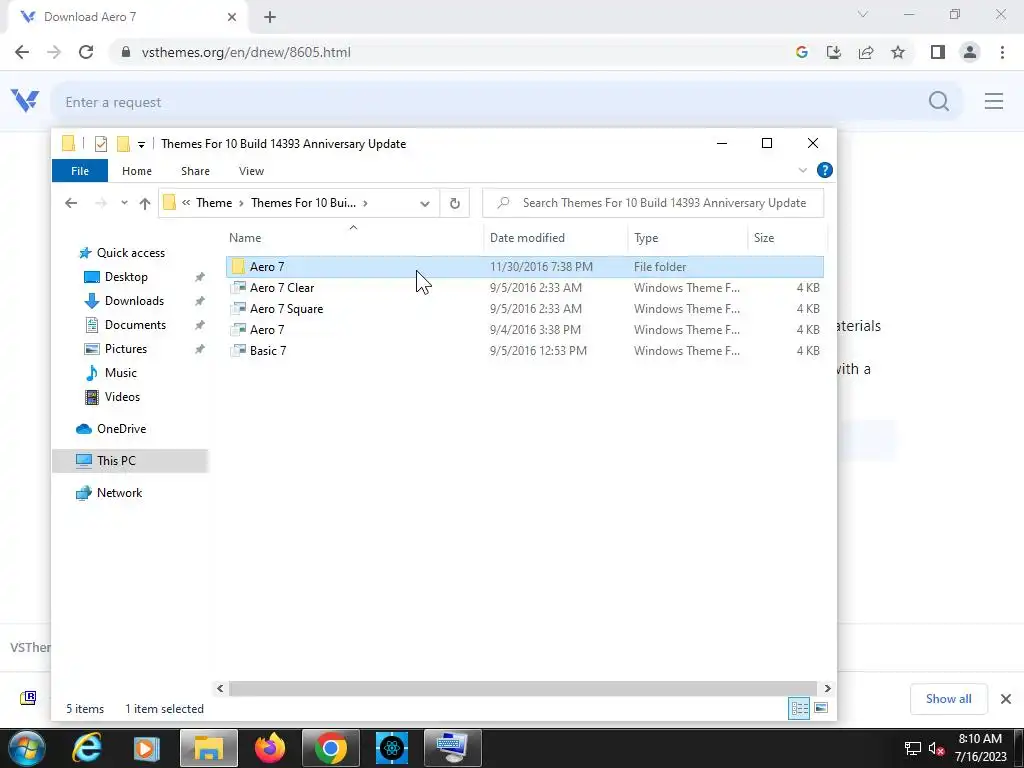Go back in Explorer navigation
This screenshot has width=1024, height=768.
pos(71,203)
